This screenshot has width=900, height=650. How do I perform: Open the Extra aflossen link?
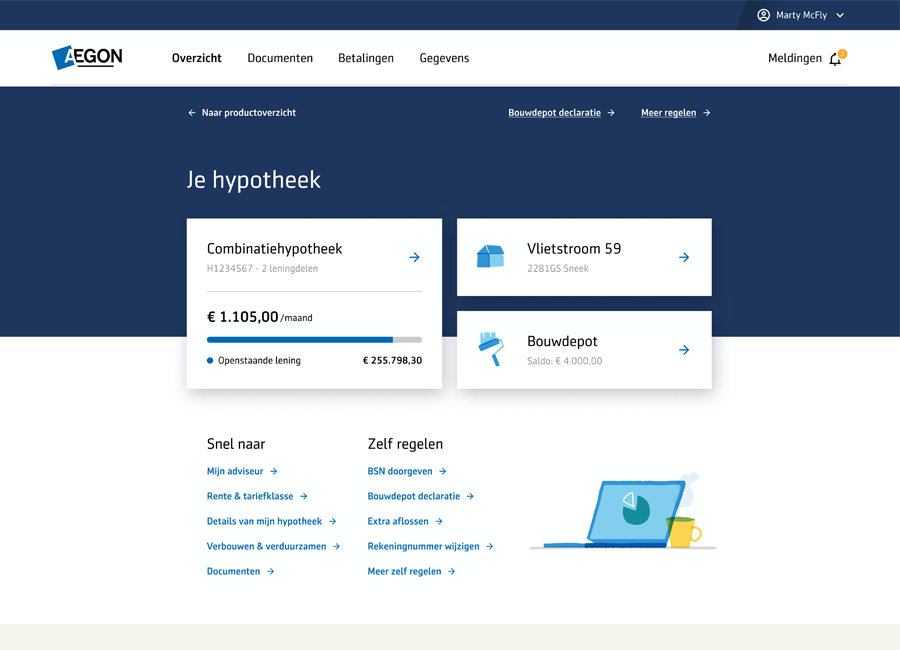point(398,521)
